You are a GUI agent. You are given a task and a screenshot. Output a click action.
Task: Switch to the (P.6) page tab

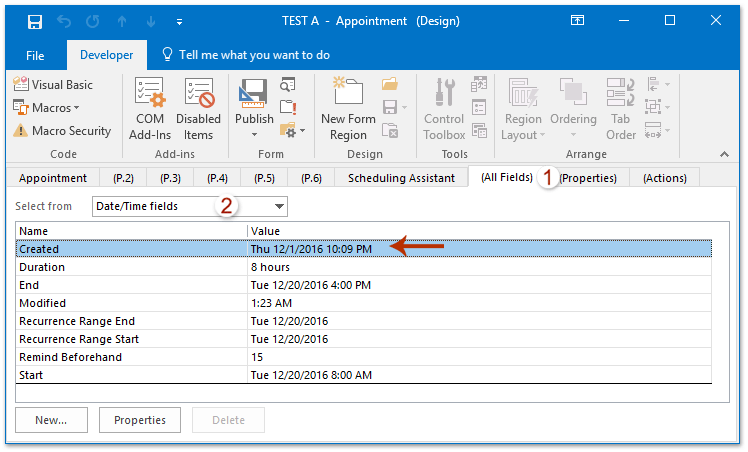[311, 178]
